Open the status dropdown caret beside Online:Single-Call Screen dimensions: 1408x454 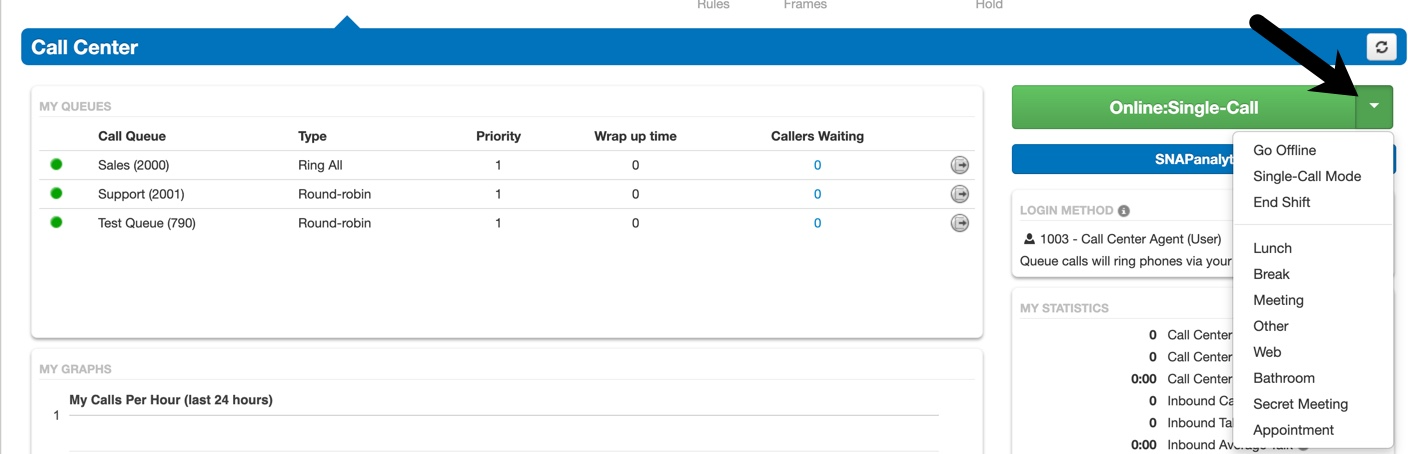(x=1374, y=107)
